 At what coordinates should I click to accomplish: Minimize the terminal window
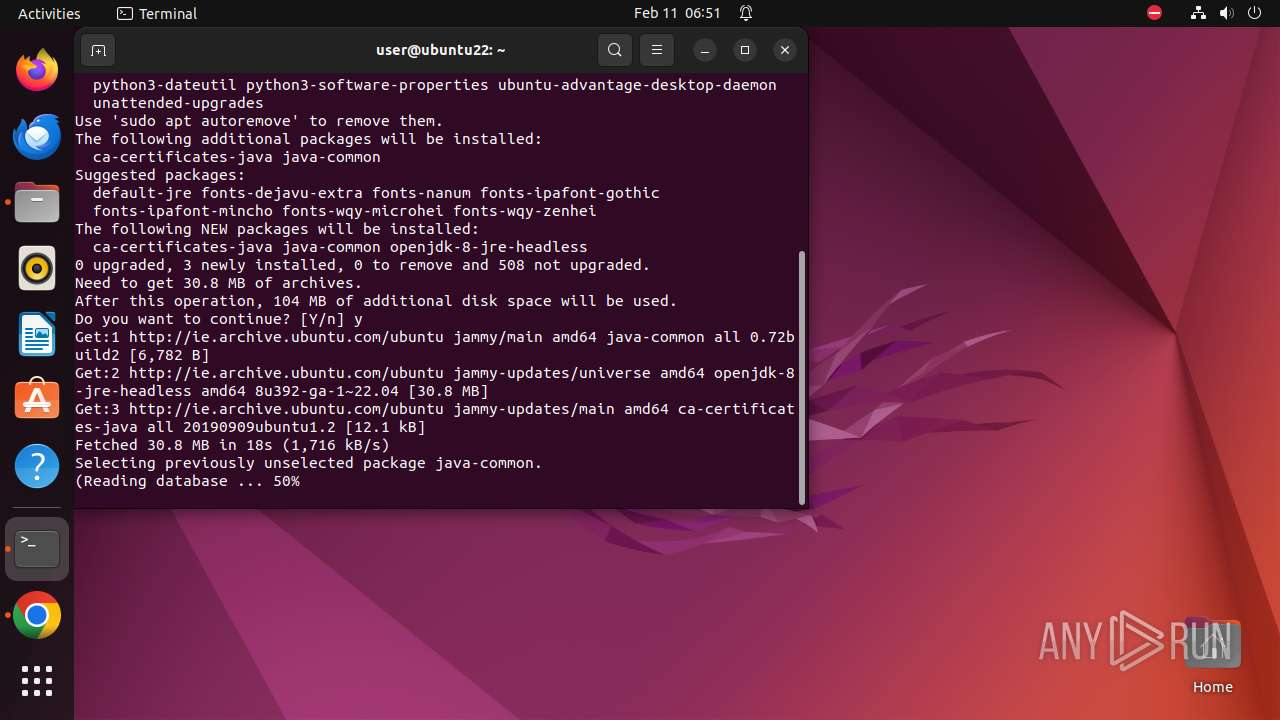point(705,50)
